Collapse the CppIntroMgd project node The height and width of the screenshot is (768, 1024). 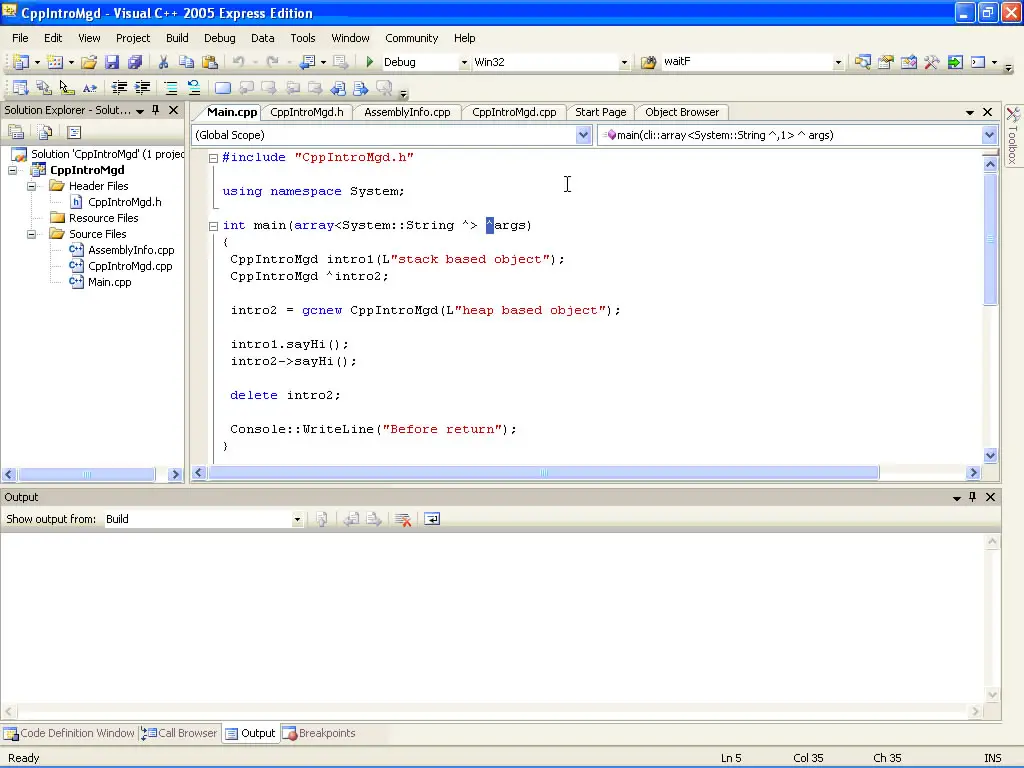12,170
